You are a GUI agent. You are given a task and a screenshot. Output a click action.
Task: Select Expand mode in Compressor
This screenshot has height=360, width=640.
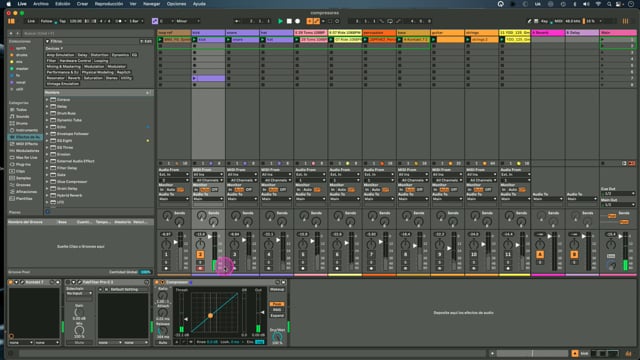coord(277,316)
